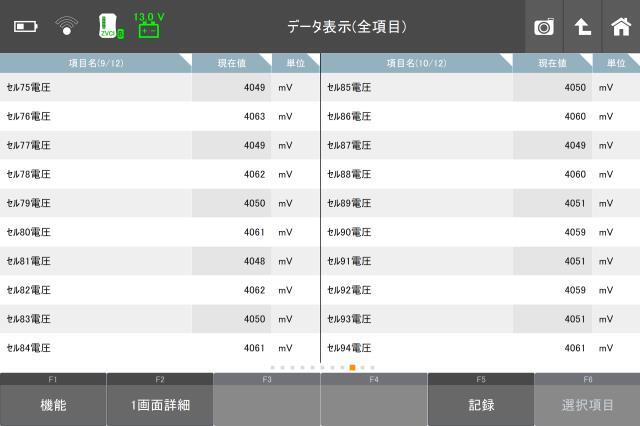Image resolution: width=640 pixels, height=426 pixels.
Task: Tap the camera screenshot icon
Action: 544,27
